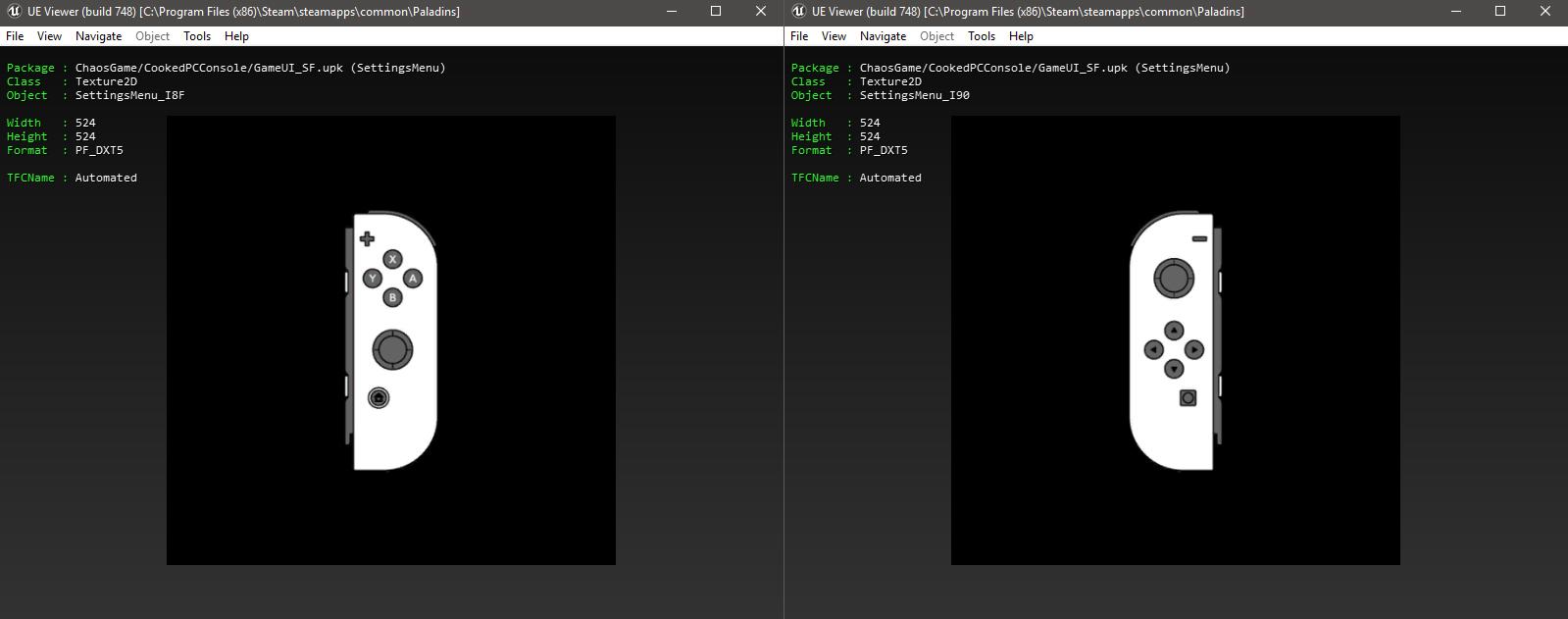1568x619 pixels.
Task: Open View menu in the SettingsMenu_I8F window
Action: tap(49, 36)
